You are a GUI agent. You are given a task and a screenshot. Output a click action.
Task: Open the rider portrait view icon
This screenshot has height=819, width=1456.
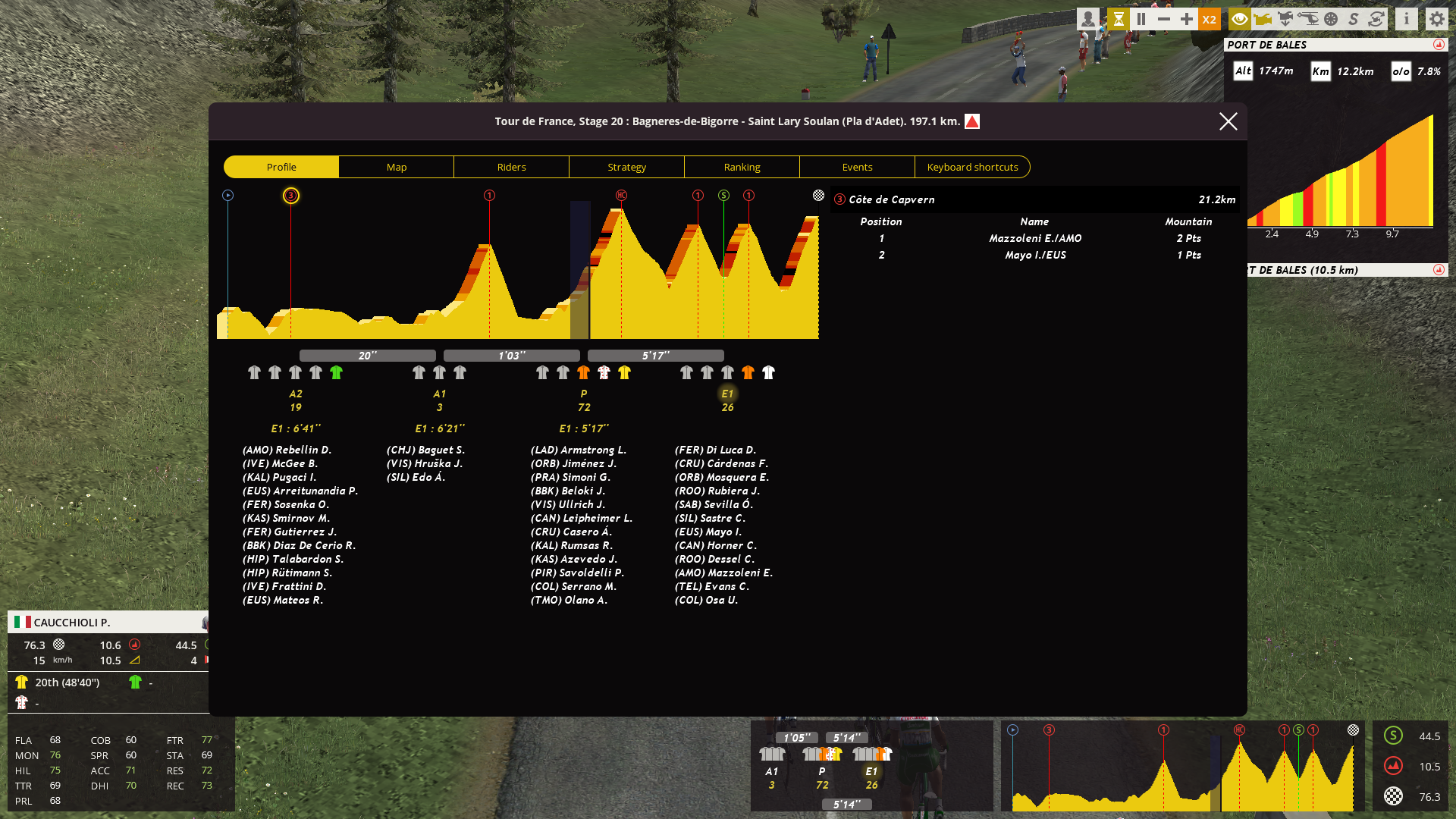pyautogui.click(x=1088, y=20)
